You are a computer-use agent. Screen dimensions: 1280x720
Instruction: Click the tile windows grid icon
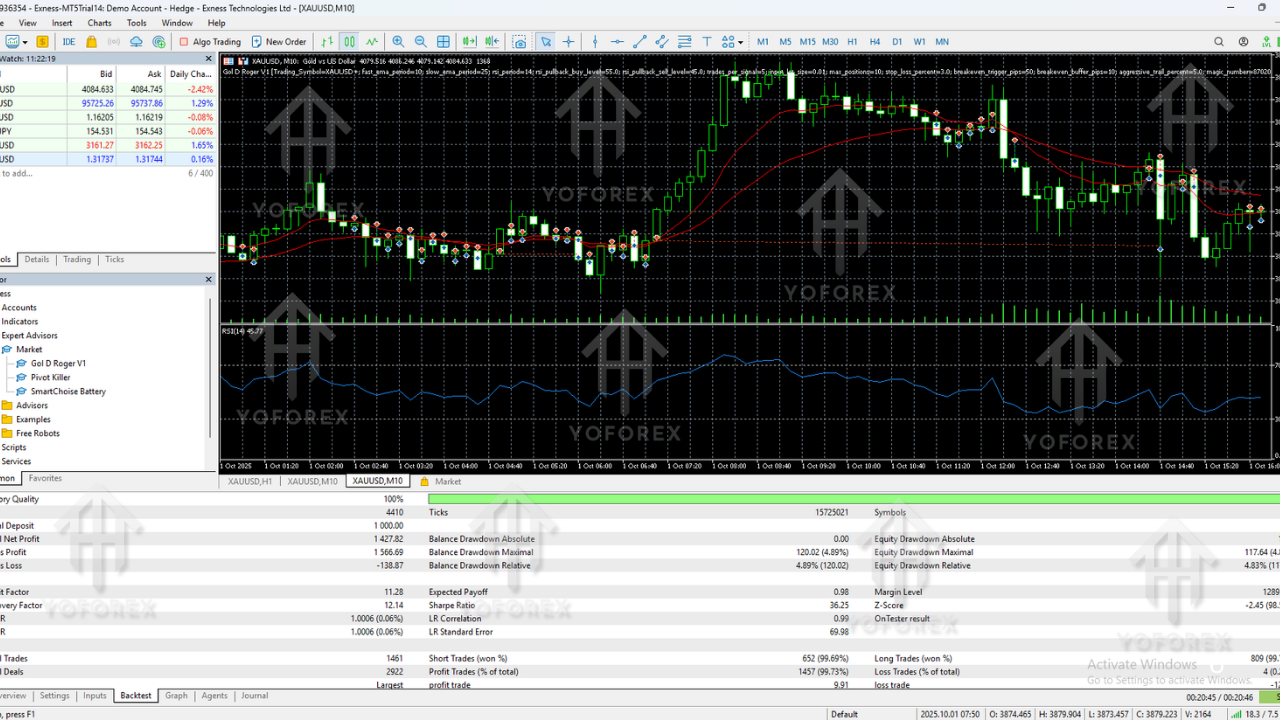[443, 42]
